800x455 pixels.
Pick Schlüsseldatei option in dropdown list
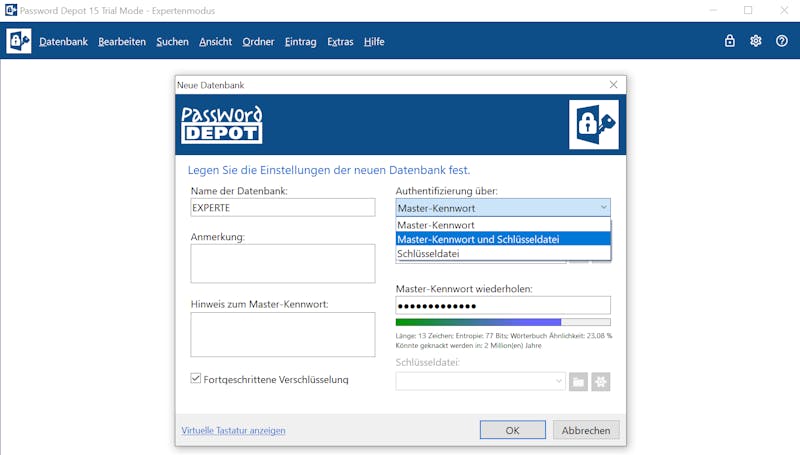[x=503, y=254]
